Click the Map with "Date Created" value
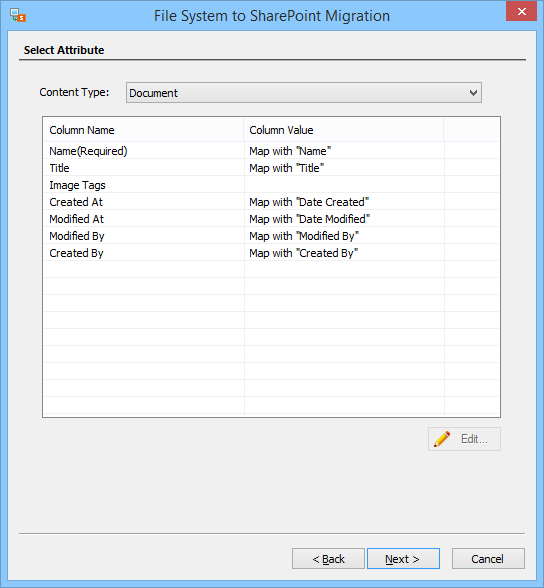 309,202
